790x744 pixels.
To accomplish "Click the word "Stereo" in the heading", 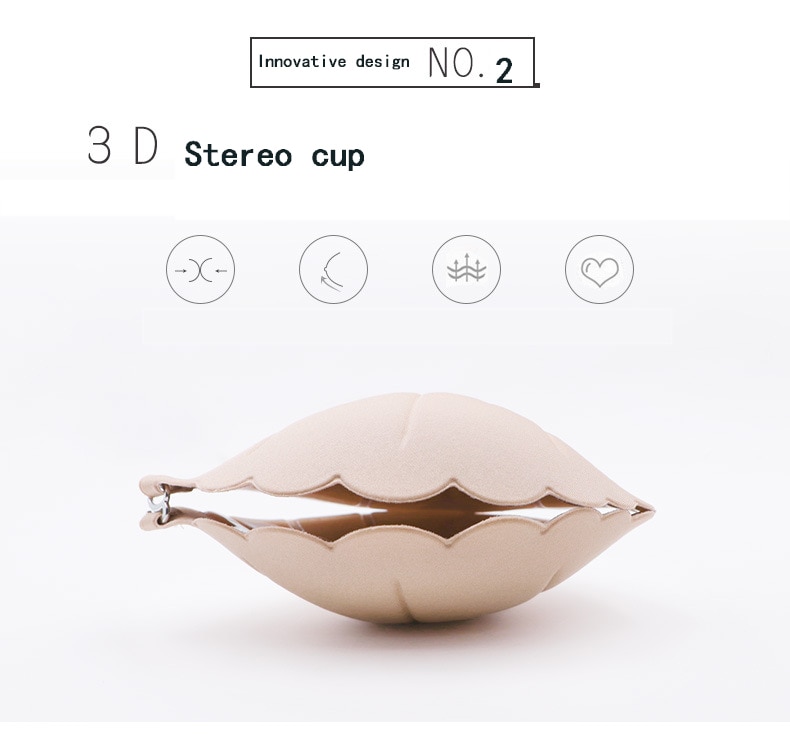I will [x=238, y=154].
